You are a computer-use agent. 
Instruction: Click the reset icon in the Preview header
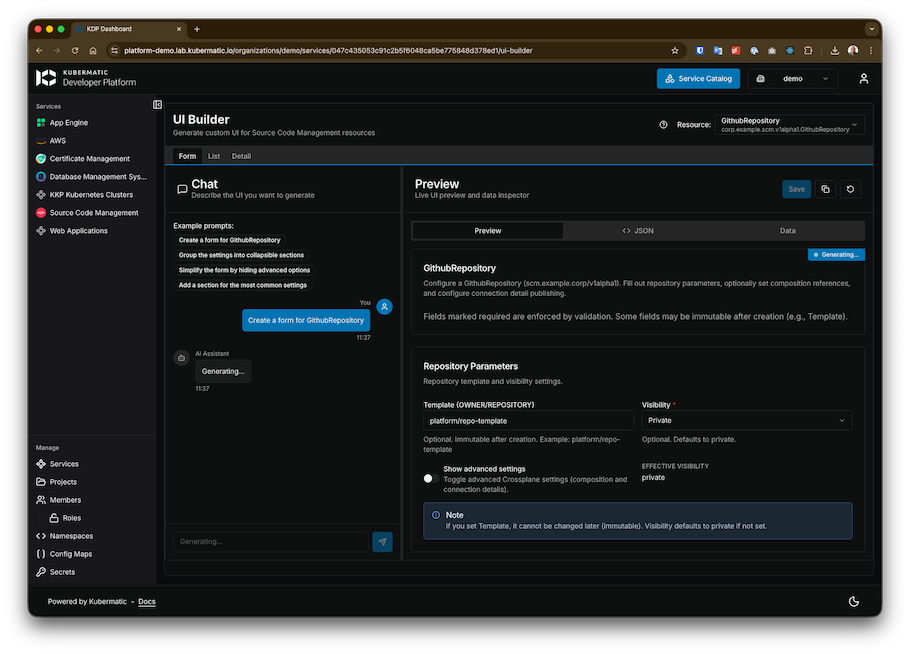850,189
